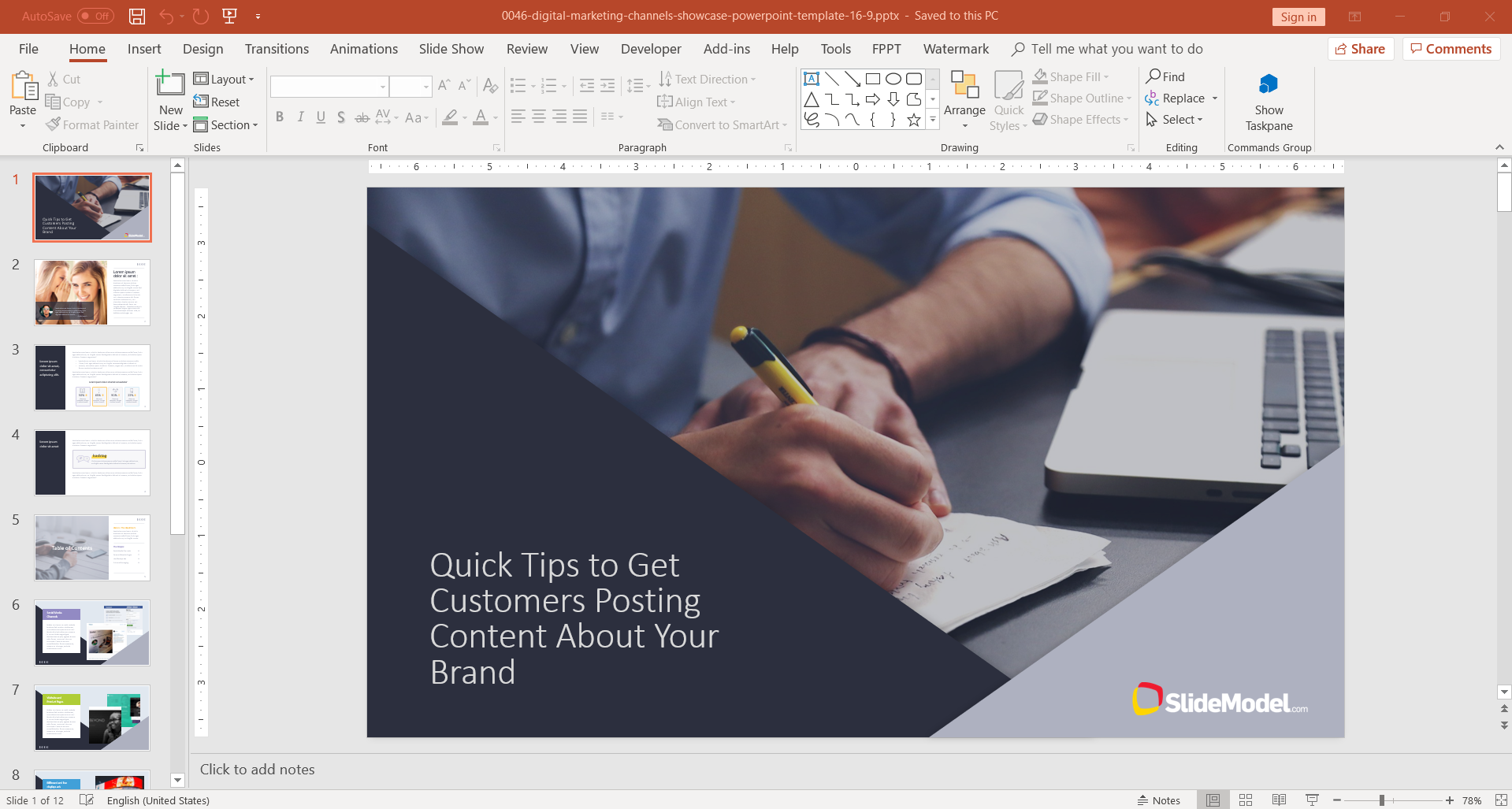The image size is (1512, 809).
Task: Click the New Slide icon
Action: coord(170,85)
